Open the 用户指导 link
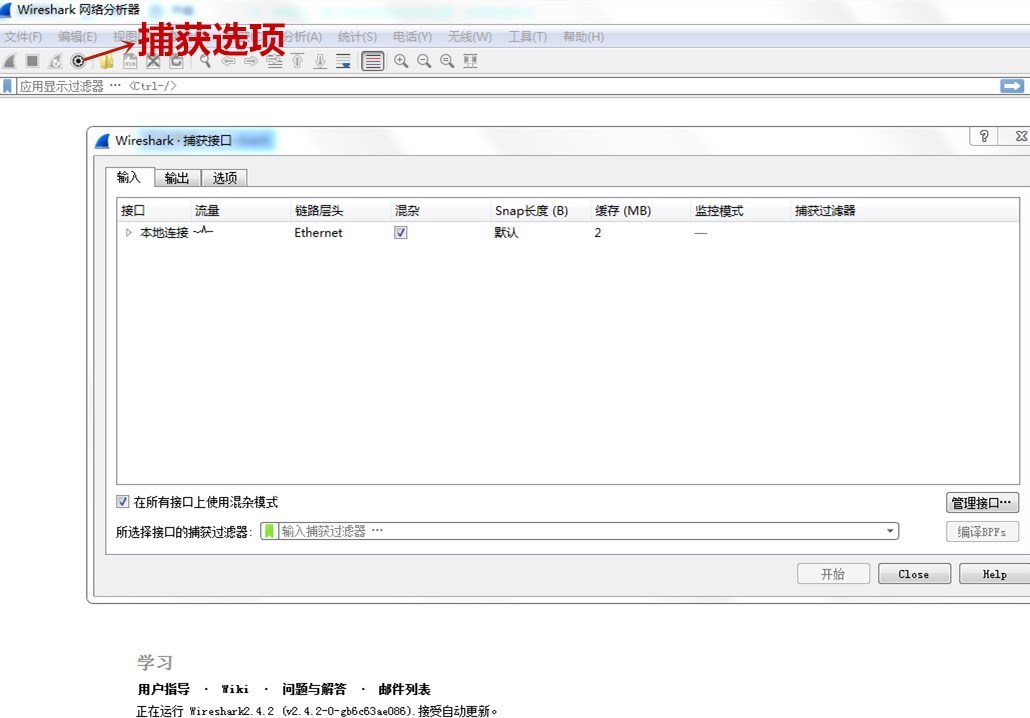 coord(164,689)
